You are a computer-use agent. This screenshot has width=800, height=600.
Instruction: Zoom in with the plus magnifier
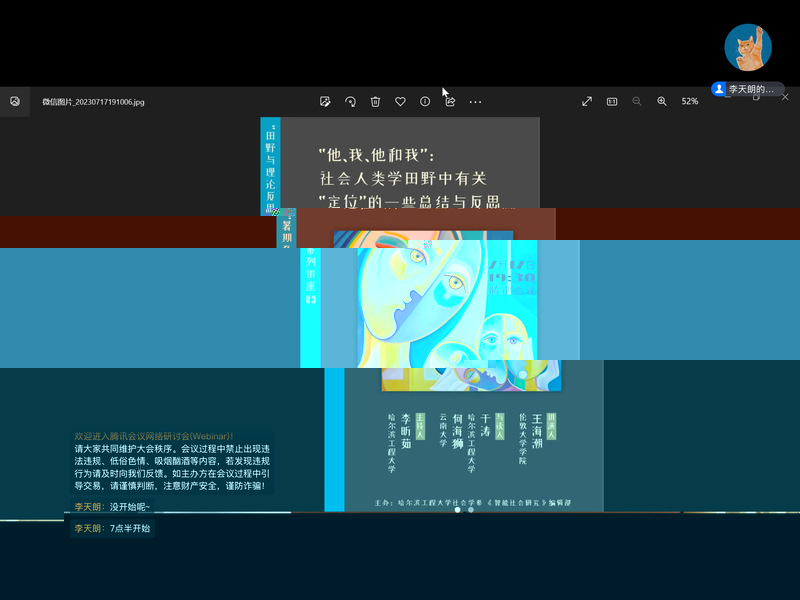(662, 102)
